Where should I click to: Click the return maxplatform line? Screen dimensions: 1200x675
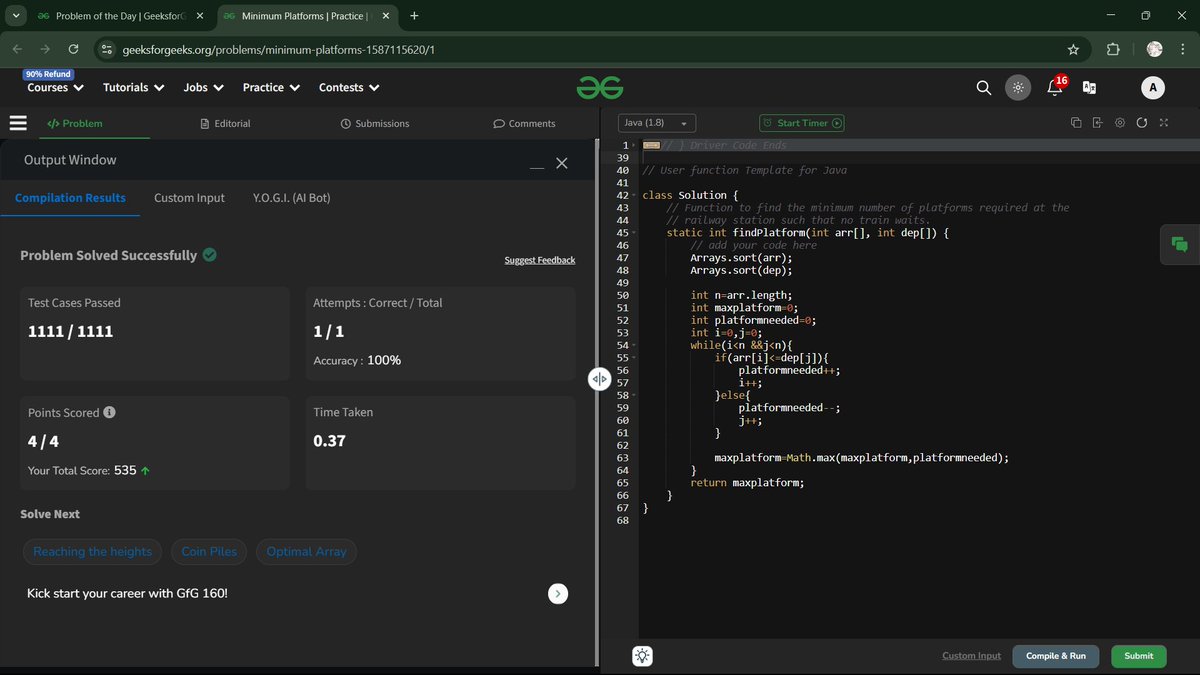pos(747,483)
